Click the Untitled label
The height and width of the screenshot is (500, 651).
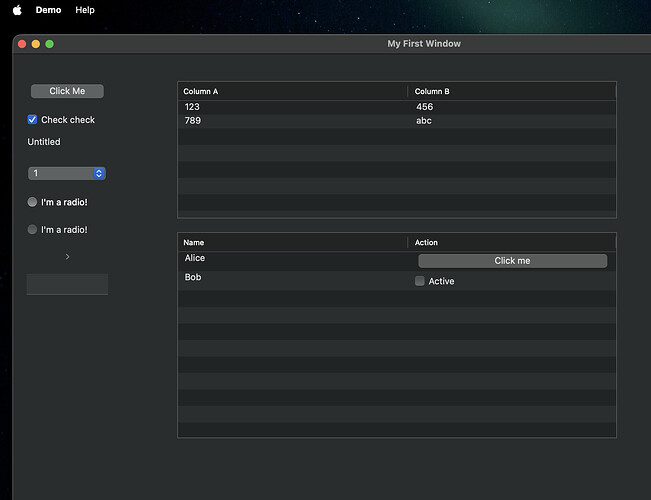click(44, 142)
